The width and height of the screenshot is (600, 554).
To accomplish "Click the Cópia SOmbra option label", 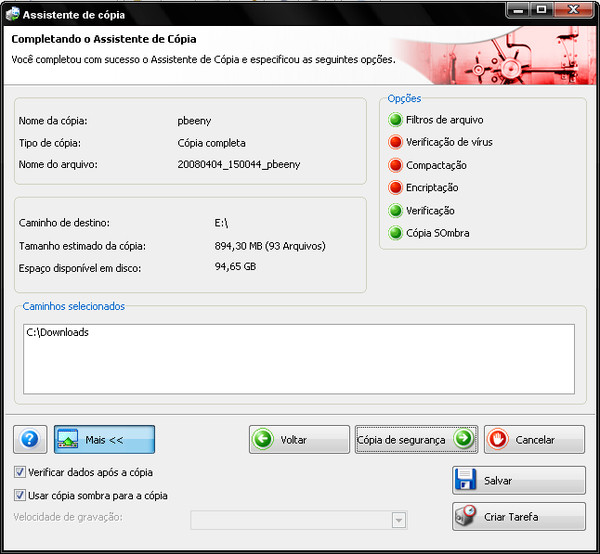I will coord(437,233).
